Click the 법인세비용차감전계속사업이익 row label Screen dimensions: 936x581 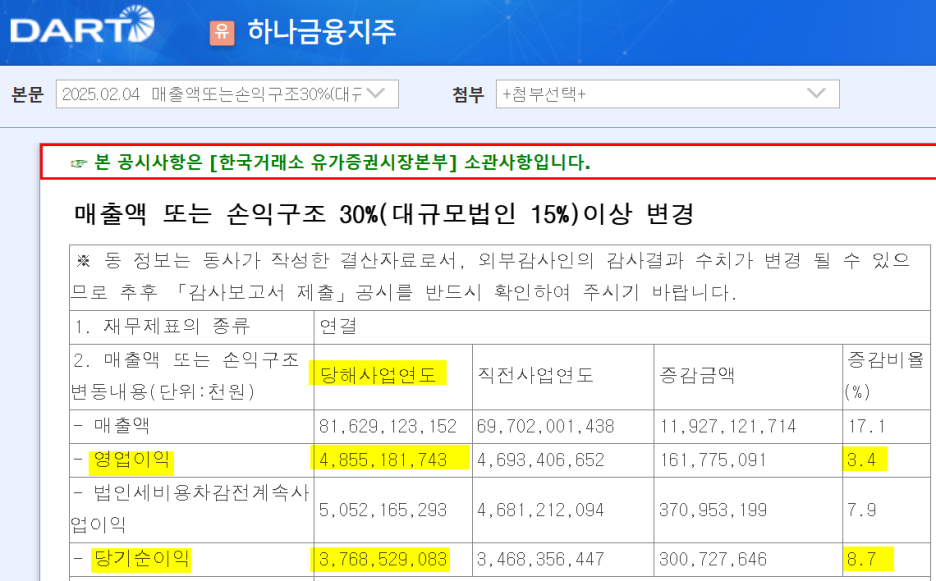pyautogui.click(x=191, y=509)
